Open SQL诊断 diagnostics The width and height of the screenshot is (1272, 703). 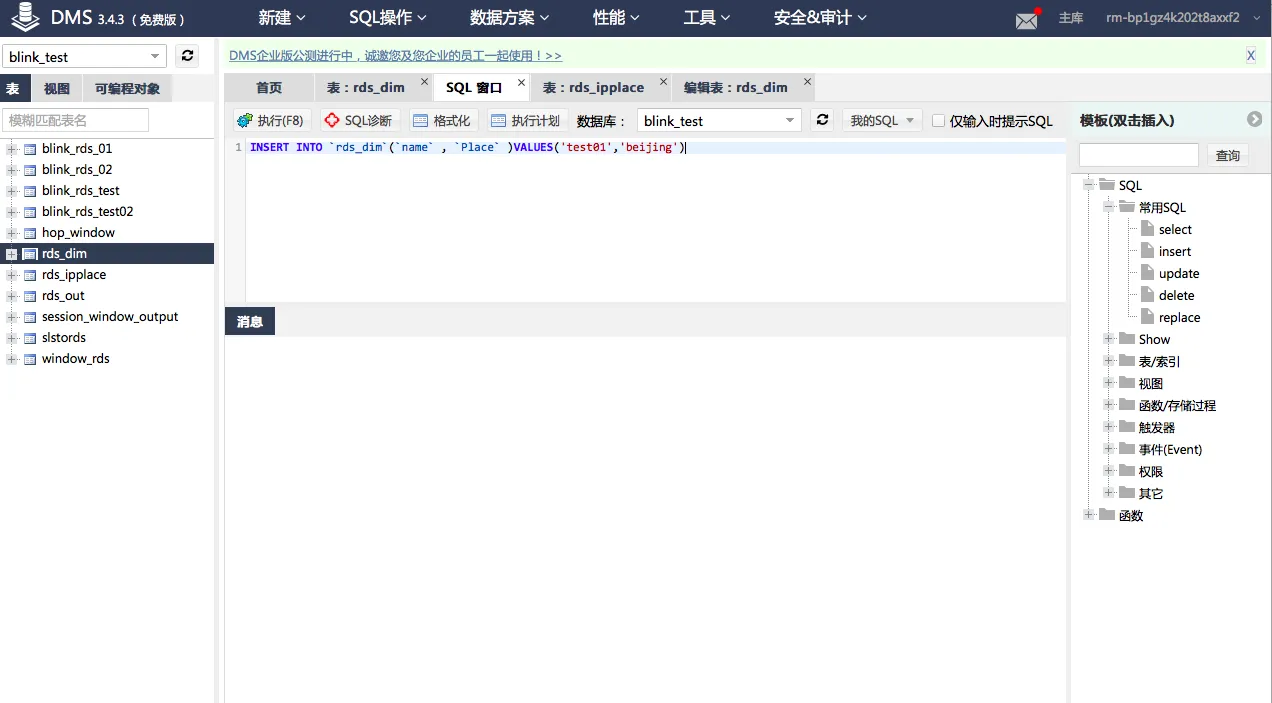[358, 120]
